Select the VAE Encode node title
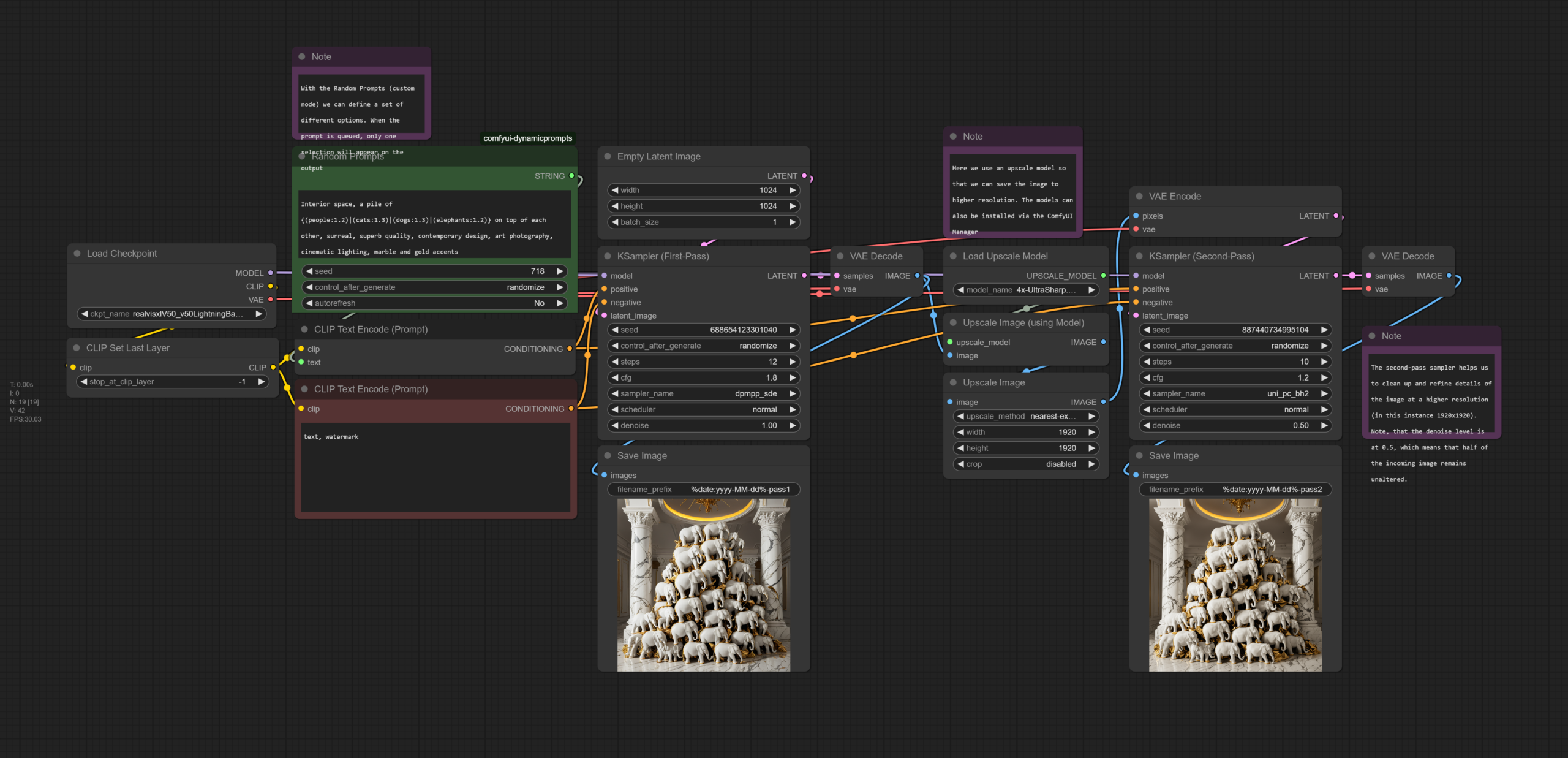Image resolution: width=1568 pixels, height=758 pixels. [x=1174, y=197]
